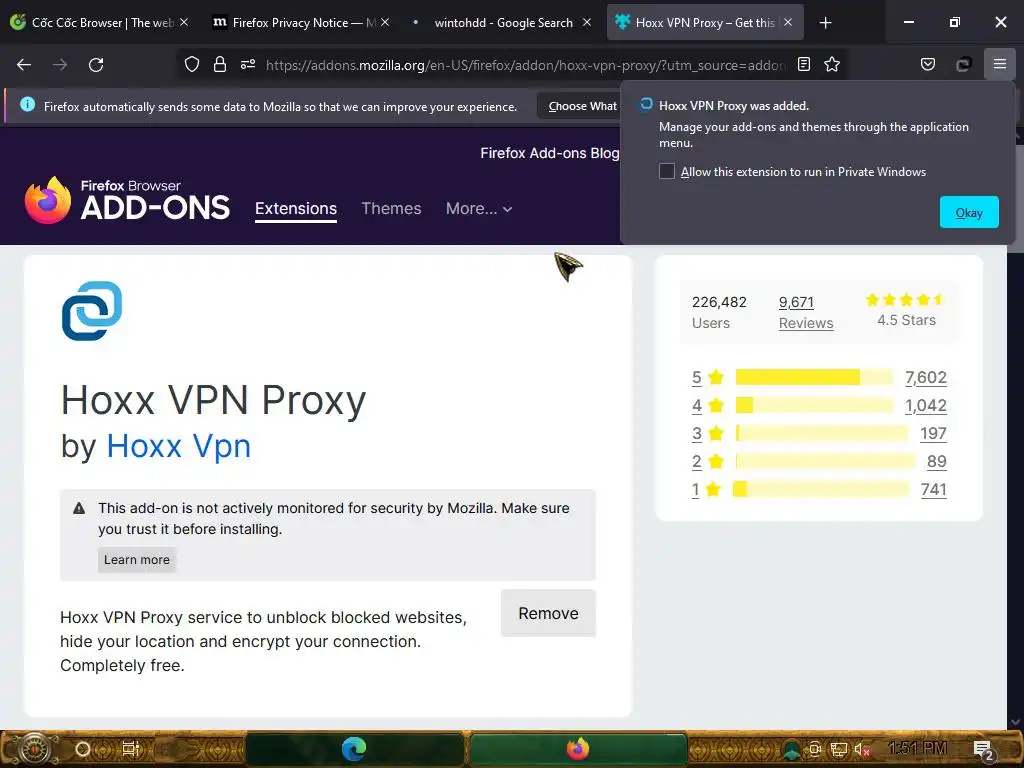Click Learn more about security warning
This screenshot has height=768, width=1024.
(x=136, y=560)
